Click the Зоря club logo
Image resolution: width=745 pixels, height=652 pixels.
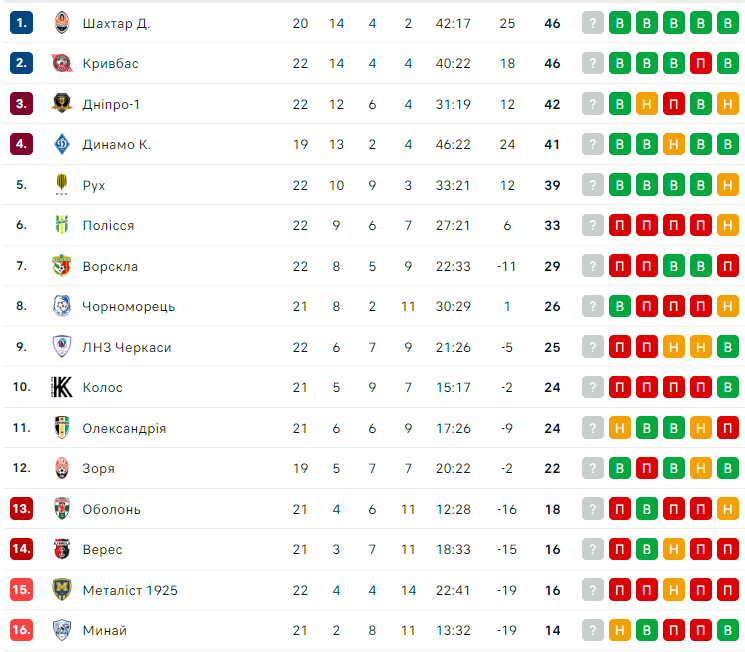coord(62,468)
